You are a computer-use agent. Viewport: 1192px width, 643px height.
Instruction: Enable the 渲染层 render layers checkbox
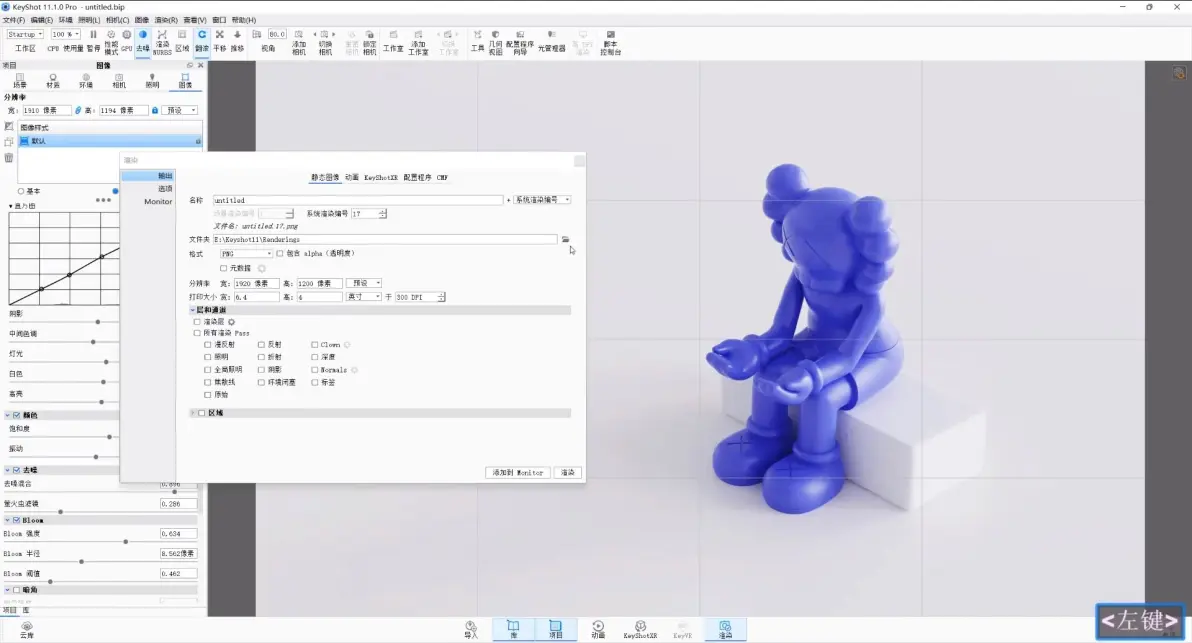tap(198, 322)
